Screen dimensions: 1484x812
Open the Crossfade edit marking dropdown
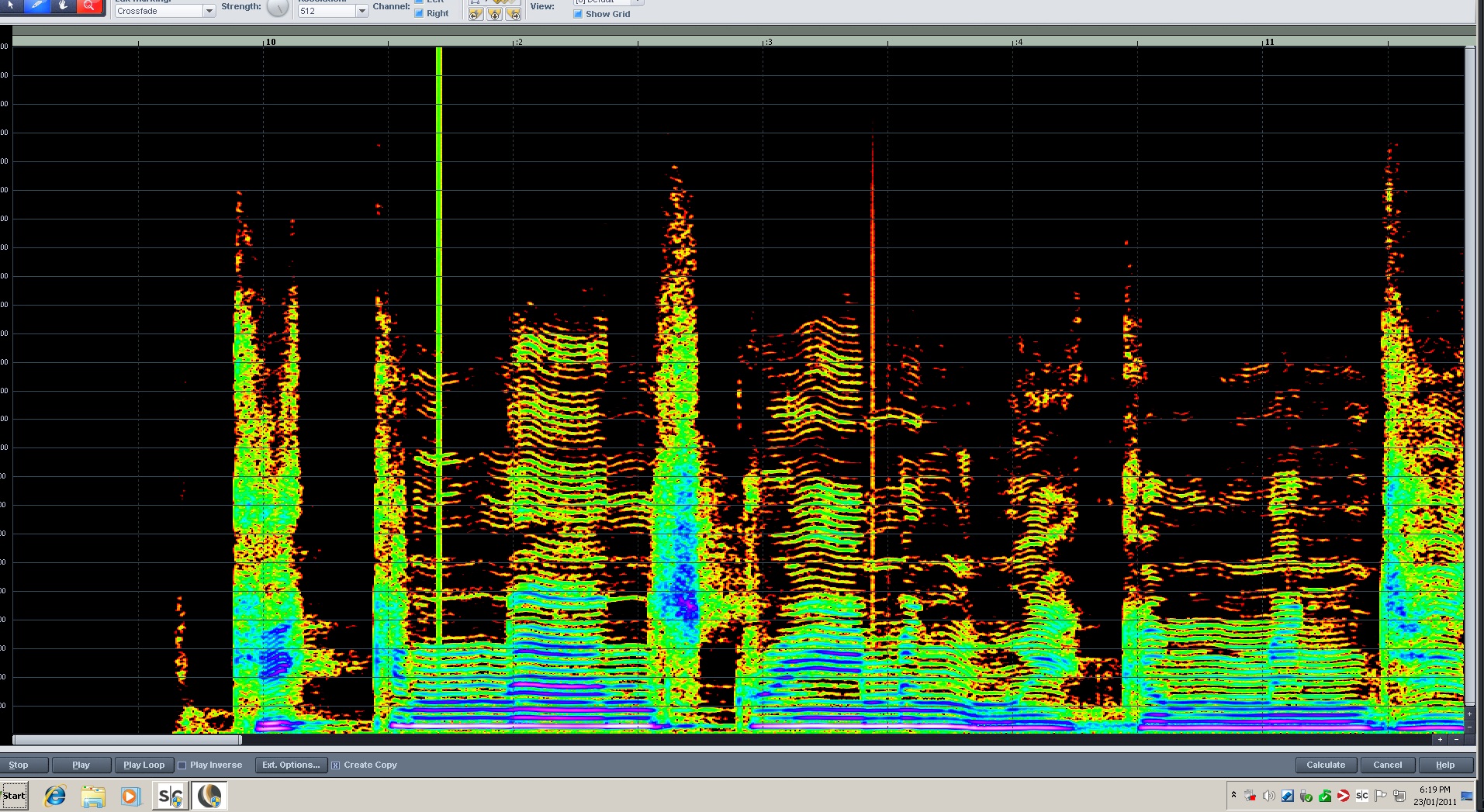tap(163, 11)
